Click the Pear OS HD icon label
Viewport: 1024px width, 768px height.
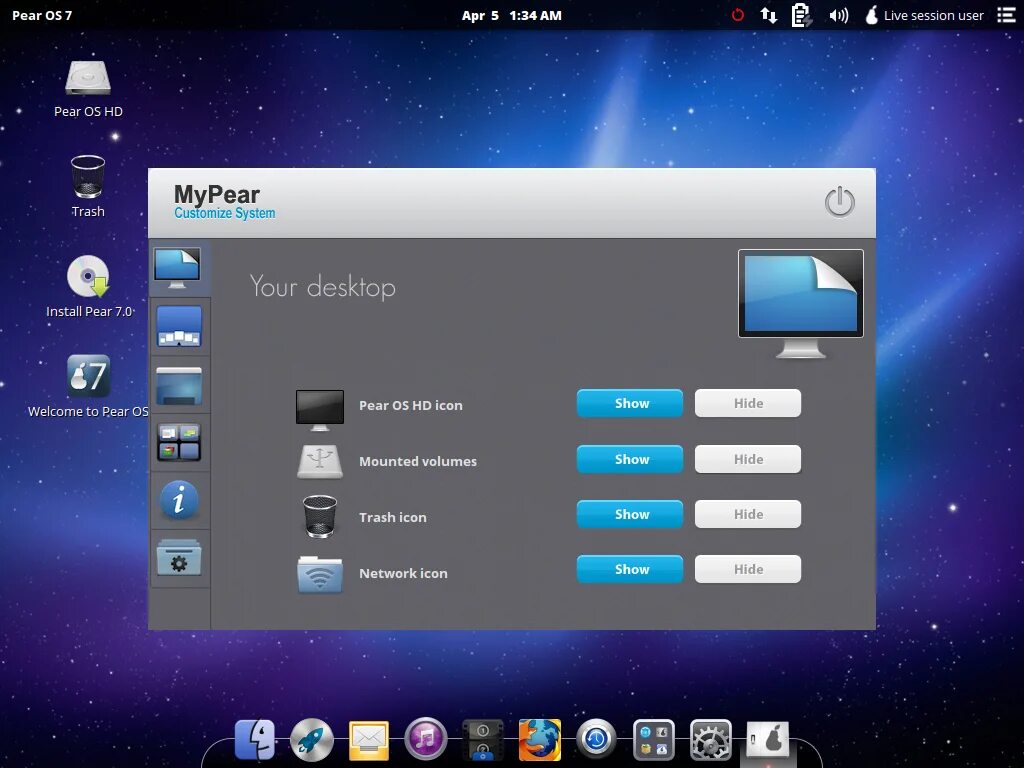point(411,406)
